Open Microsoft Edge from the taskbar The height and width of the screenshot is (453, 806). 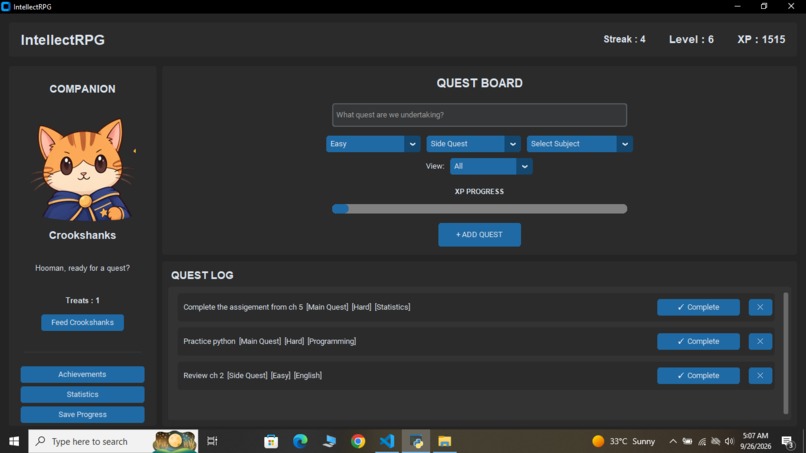300,441
